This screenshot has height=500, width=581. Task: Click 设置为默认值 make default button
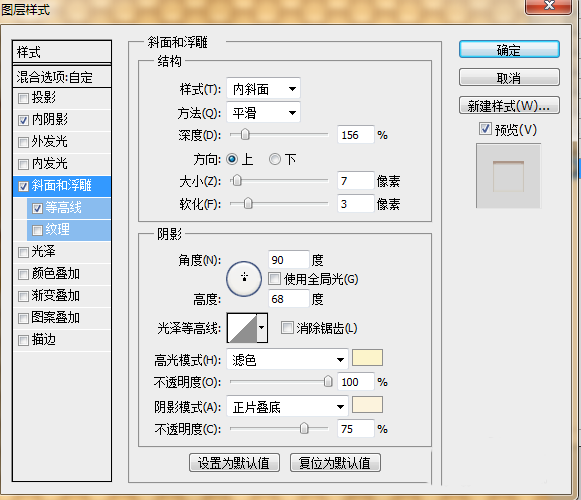[234, 463]
